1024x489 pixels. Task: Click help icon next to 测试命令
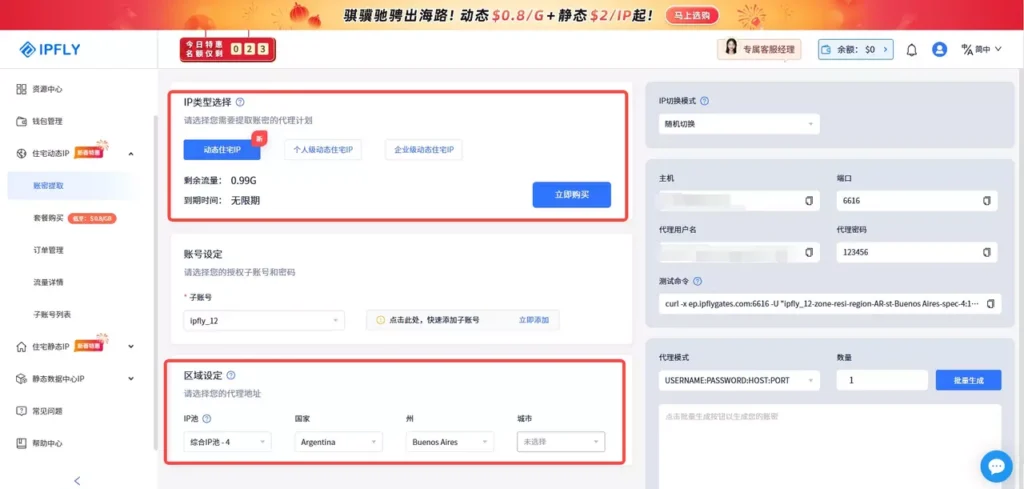pos(697,281)
